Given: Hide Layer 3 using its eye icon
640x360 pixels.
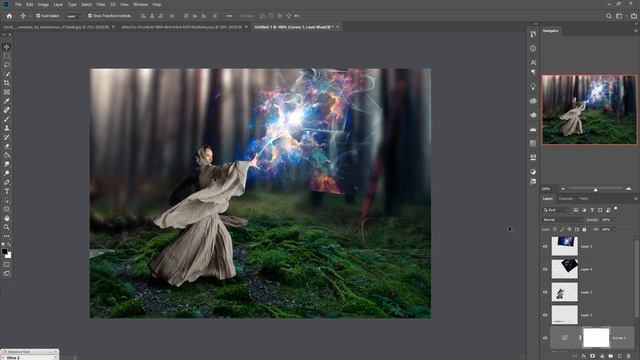Looking at the screenshot, I should coord(545,246).
